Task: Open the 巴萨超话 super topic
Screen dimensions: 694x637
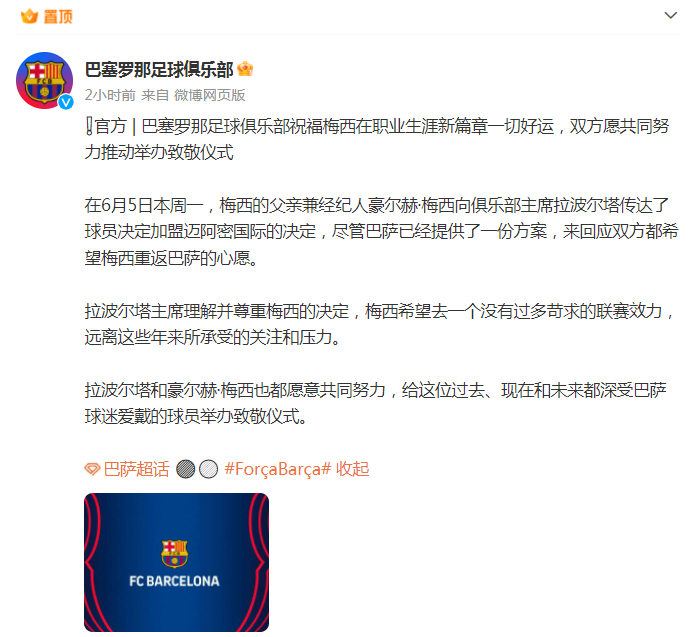Action: (x=136, y=469)
